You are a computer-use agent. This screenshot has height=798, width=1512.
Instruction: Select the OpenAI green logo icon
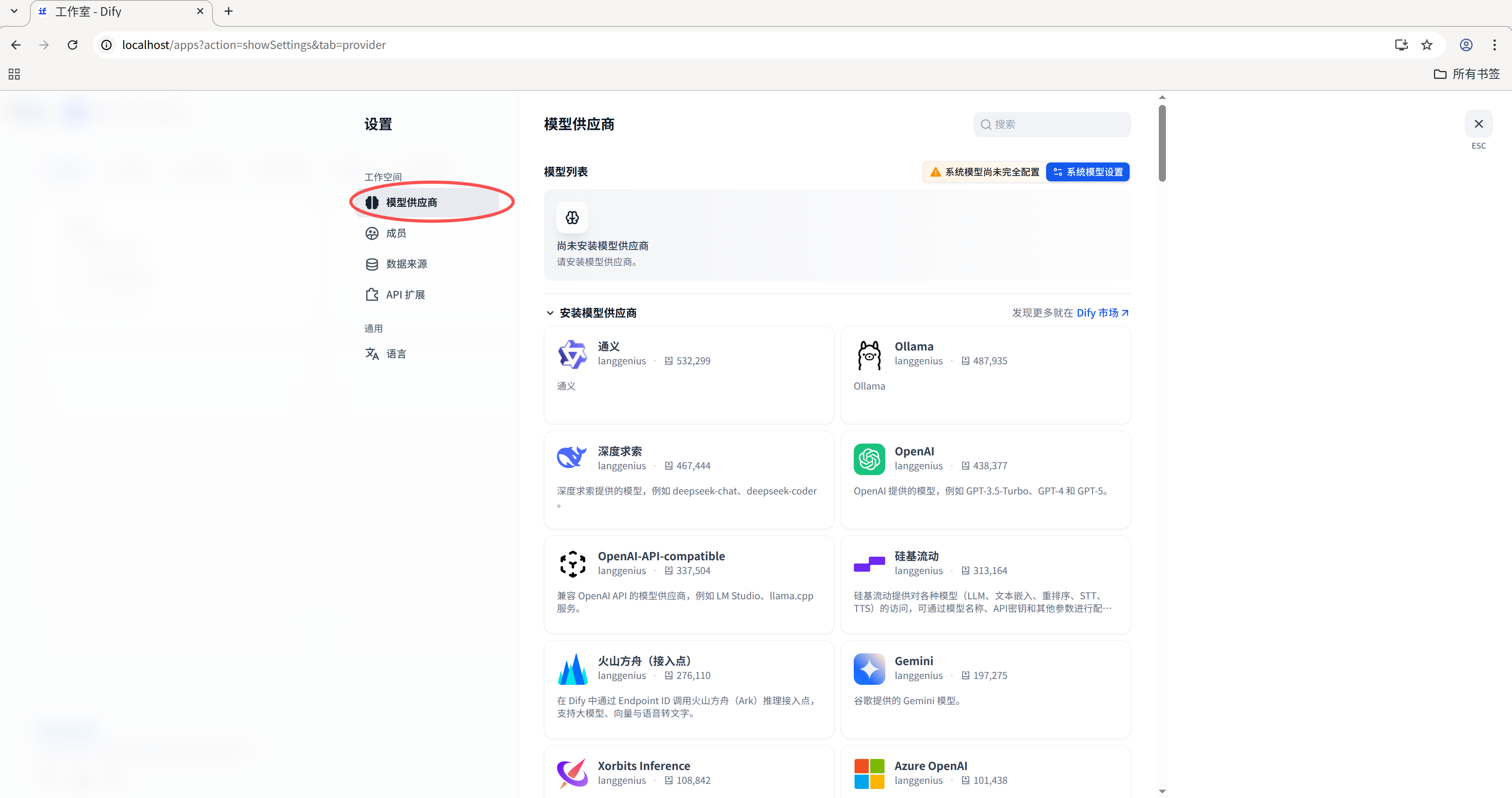tap(869, 459)
